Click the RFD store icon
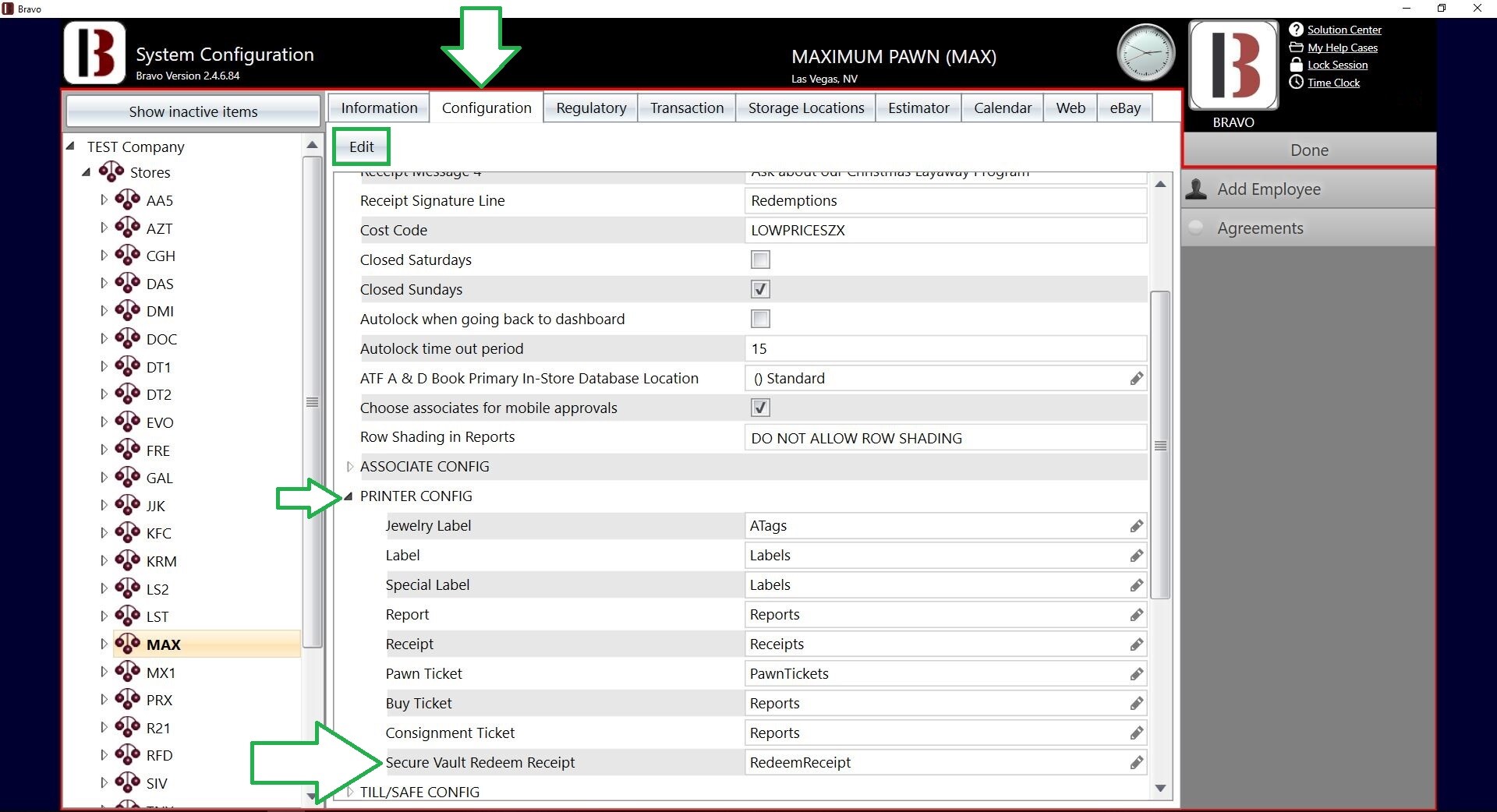The image size is (1497, 812). click(128, 754)
